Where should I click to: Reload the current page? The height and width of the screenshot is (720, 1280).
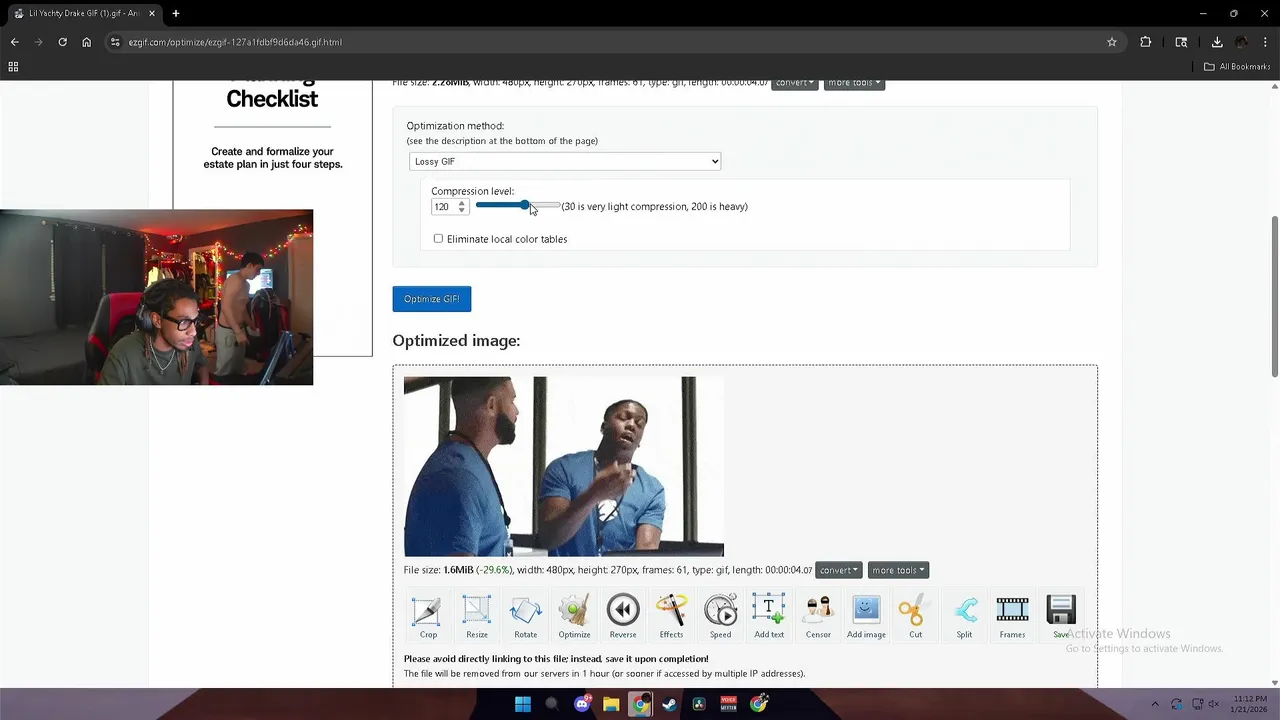(x=62, y=42)
